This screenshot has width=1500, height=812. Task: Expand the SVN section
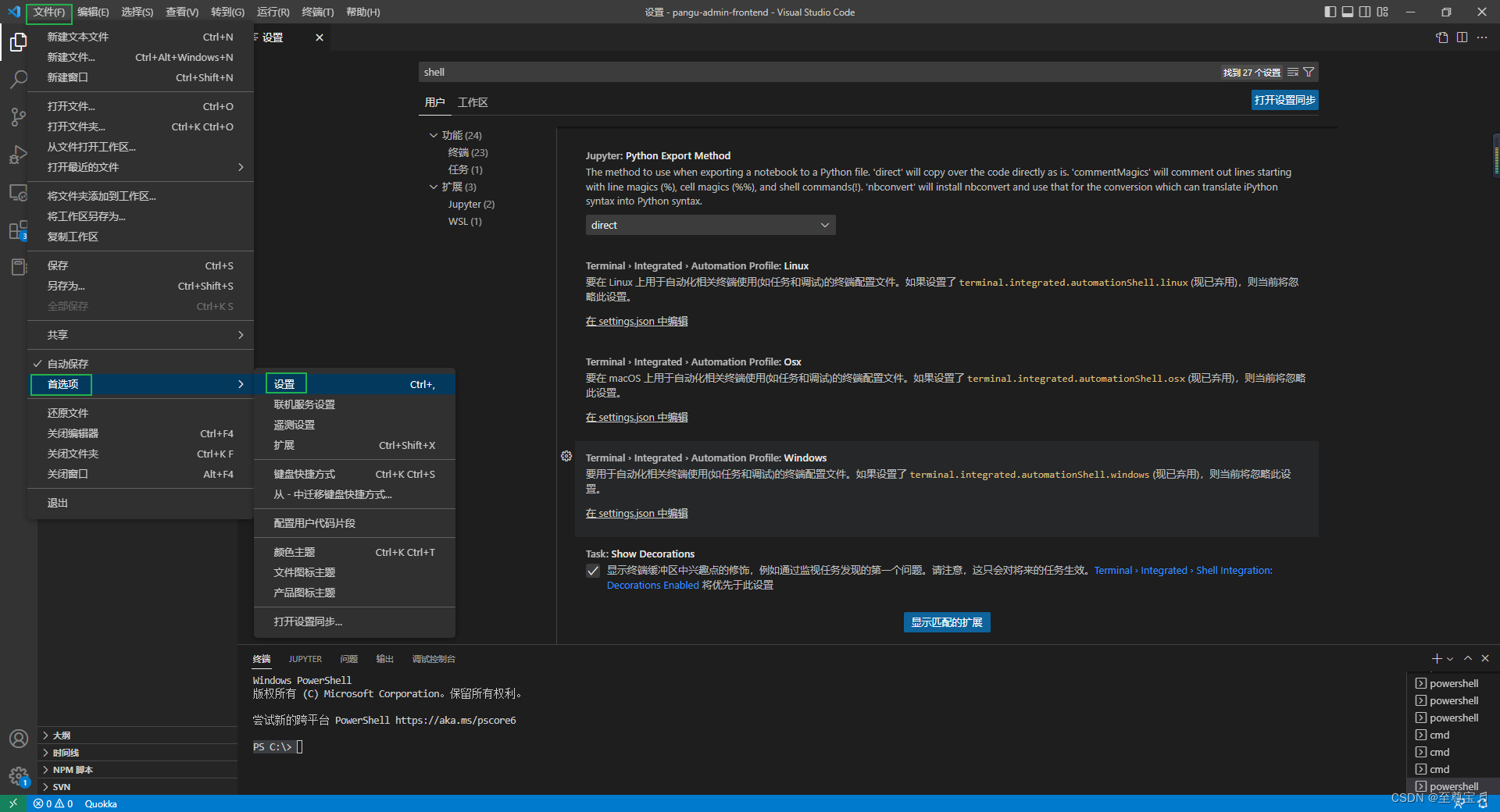[x=137, y=787]
